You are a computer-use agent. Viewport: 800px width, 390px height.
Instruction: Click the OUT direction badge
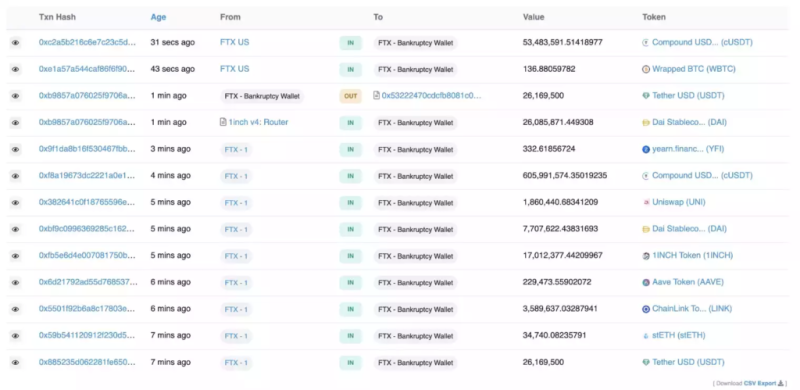351,96
